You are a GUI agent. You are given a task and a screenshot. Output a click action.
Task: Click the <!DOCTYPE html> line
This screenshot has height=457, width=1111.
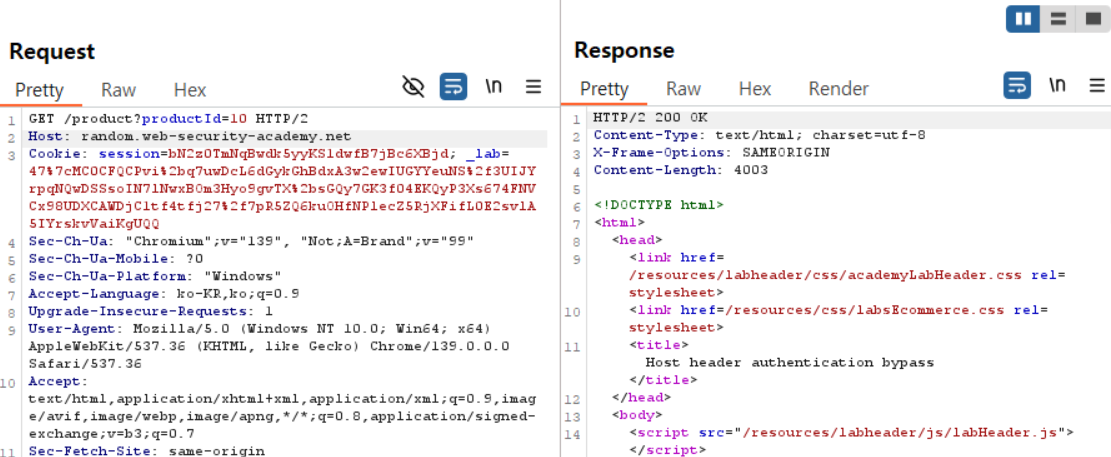click(x=659, y=205)
